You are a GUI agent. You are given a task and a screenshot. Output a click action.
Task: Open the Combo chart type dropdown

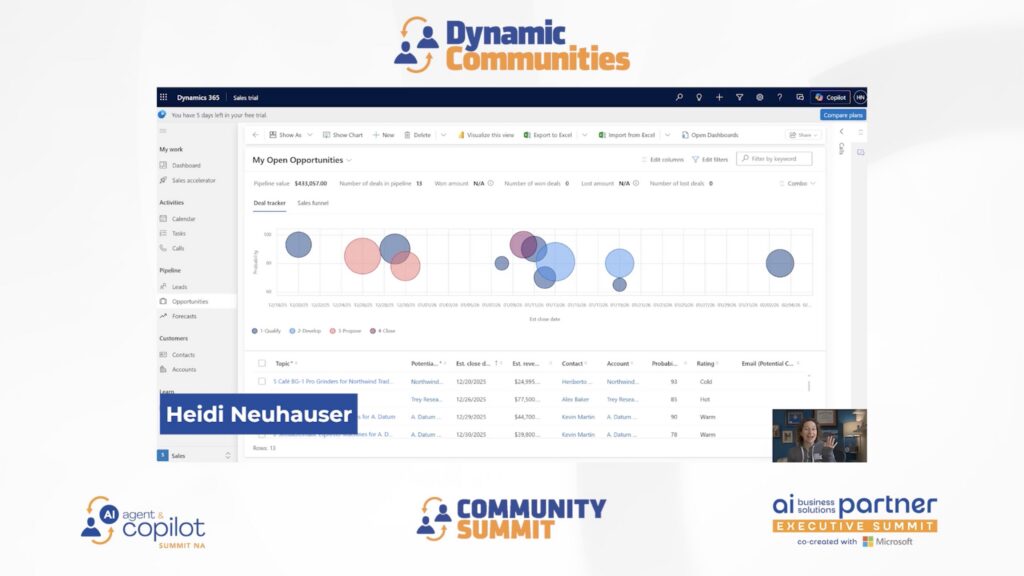tap(797, 184)
